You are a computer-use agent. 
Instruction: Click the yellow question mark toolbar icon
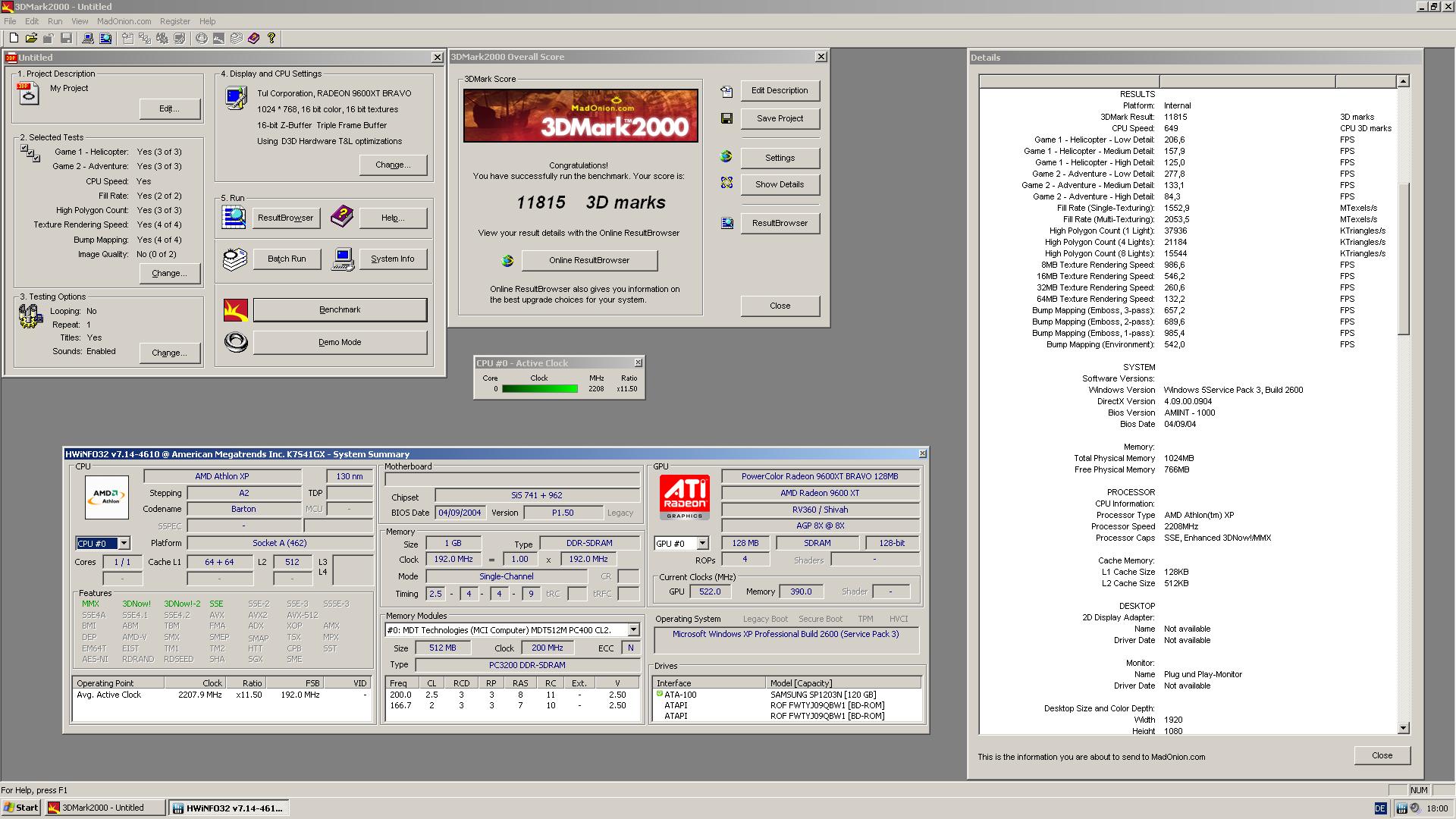[271, 38]
